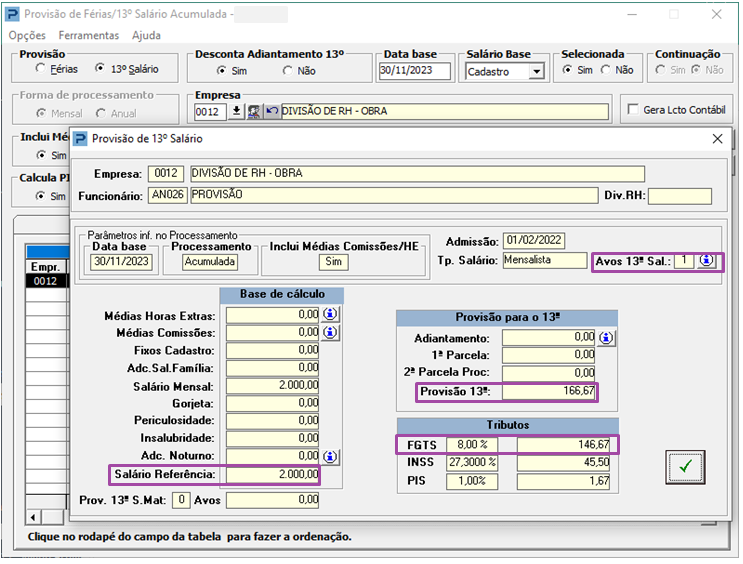Image resolution: width=743 pixels, height=564 pixels.
Task: Click info icon beside Médias Comissões
Action: tap(330, 333)
